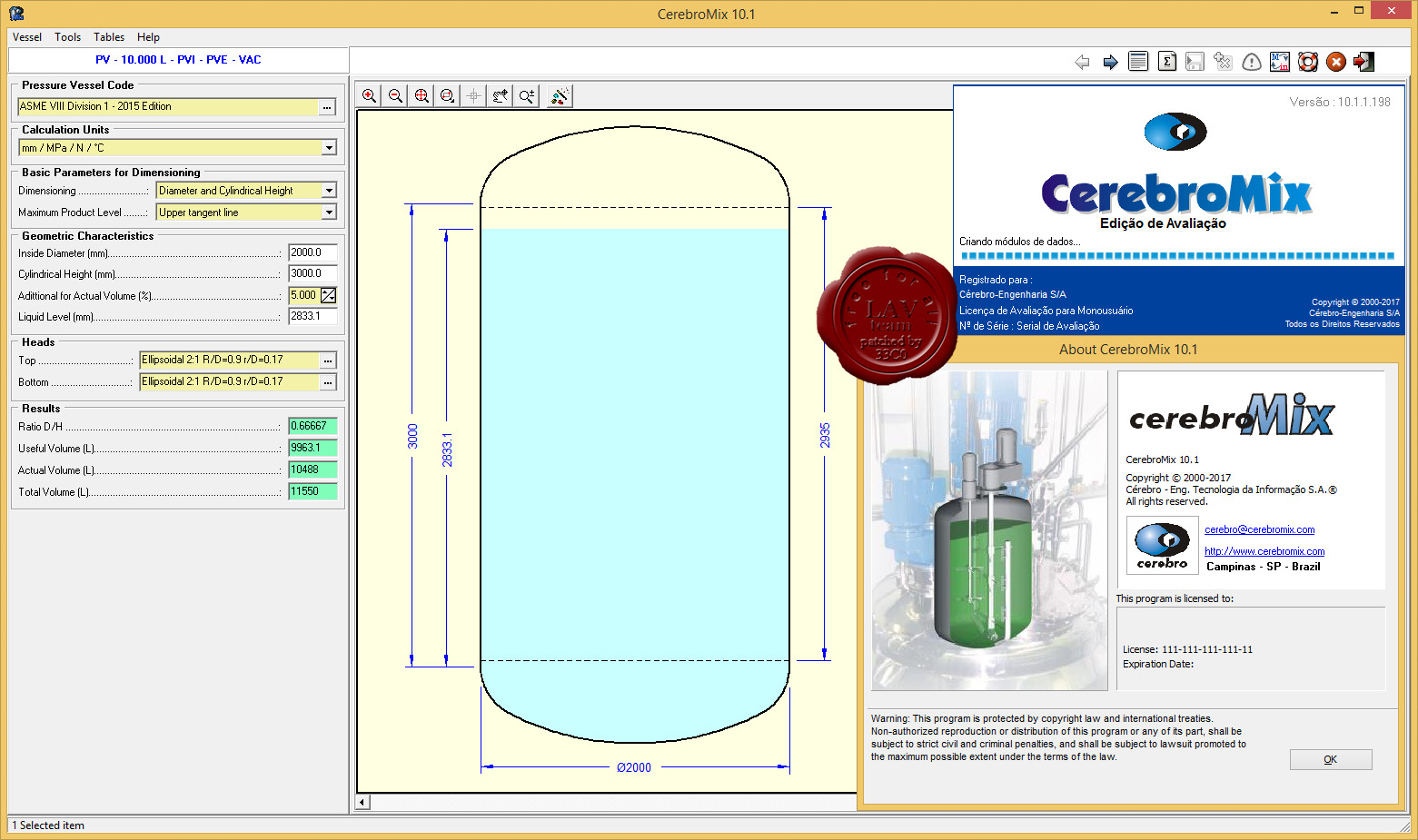Click the '1 Selected item' status bar text
This screenshot has height=840, width=1418.
click(x=48, y=825)
